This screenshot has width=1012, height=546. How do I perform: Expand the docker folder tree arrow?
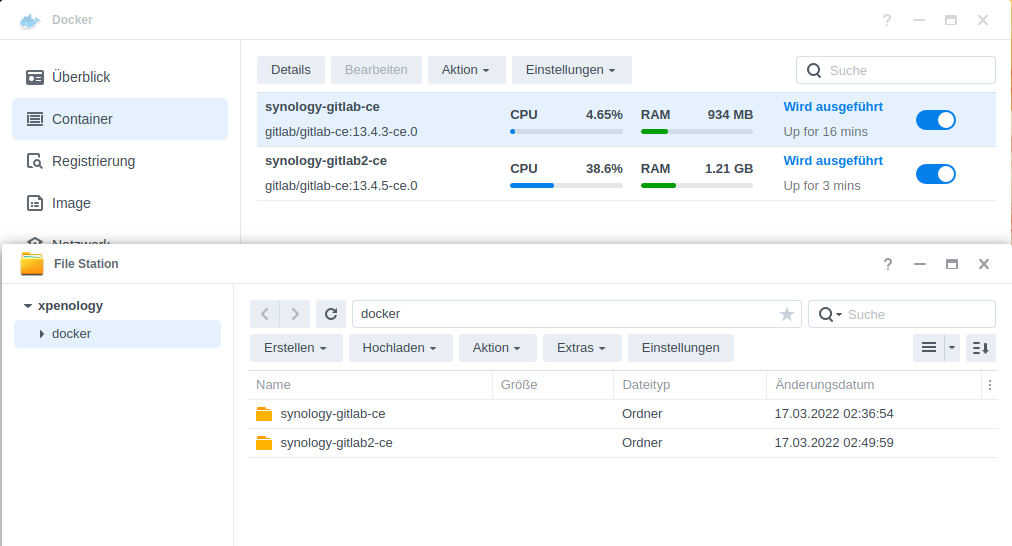pos(41,334)
